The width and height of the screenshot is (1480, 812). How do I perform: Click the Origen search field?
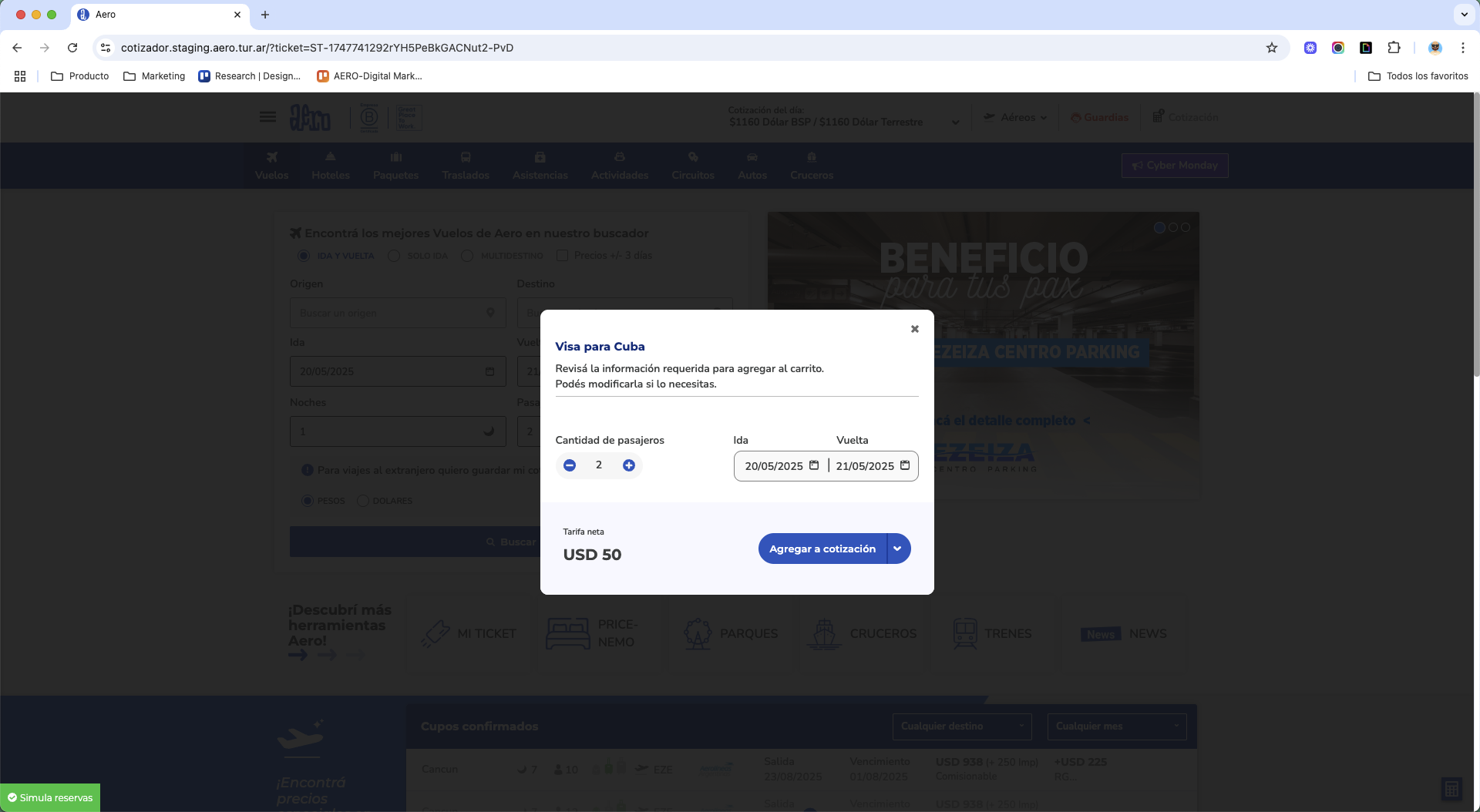pyautogui.click(x=398, y=313)
